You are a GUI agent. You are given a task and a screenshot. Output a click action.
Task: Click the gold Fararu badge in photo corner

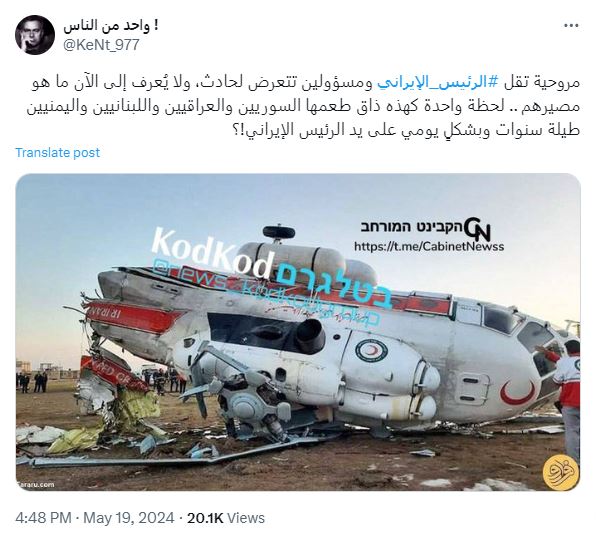click(560, 472)
